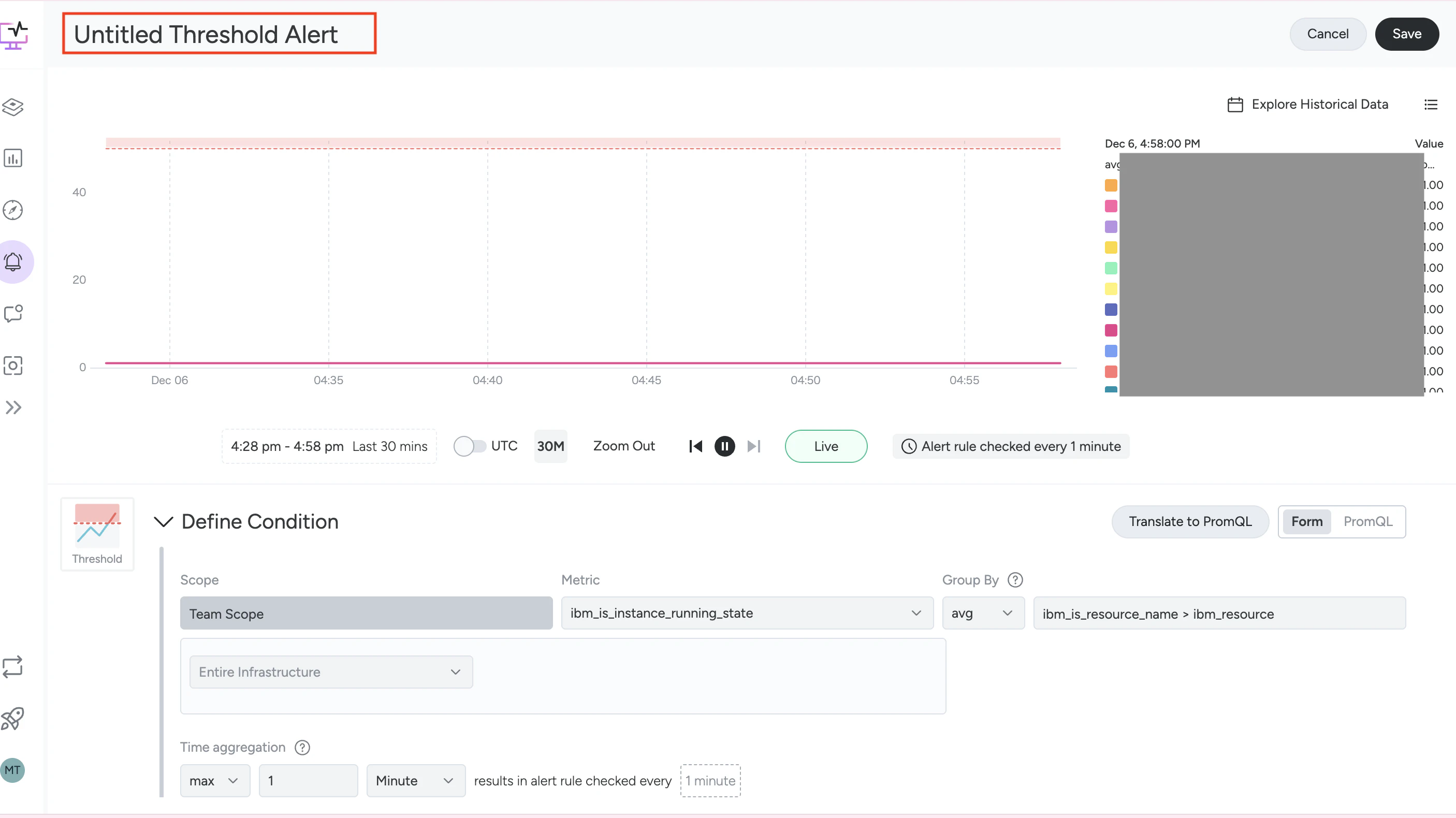Screen dimensions: 1456x818
Task: Click the 1 minute check interval box
Action: click(710, 781)
